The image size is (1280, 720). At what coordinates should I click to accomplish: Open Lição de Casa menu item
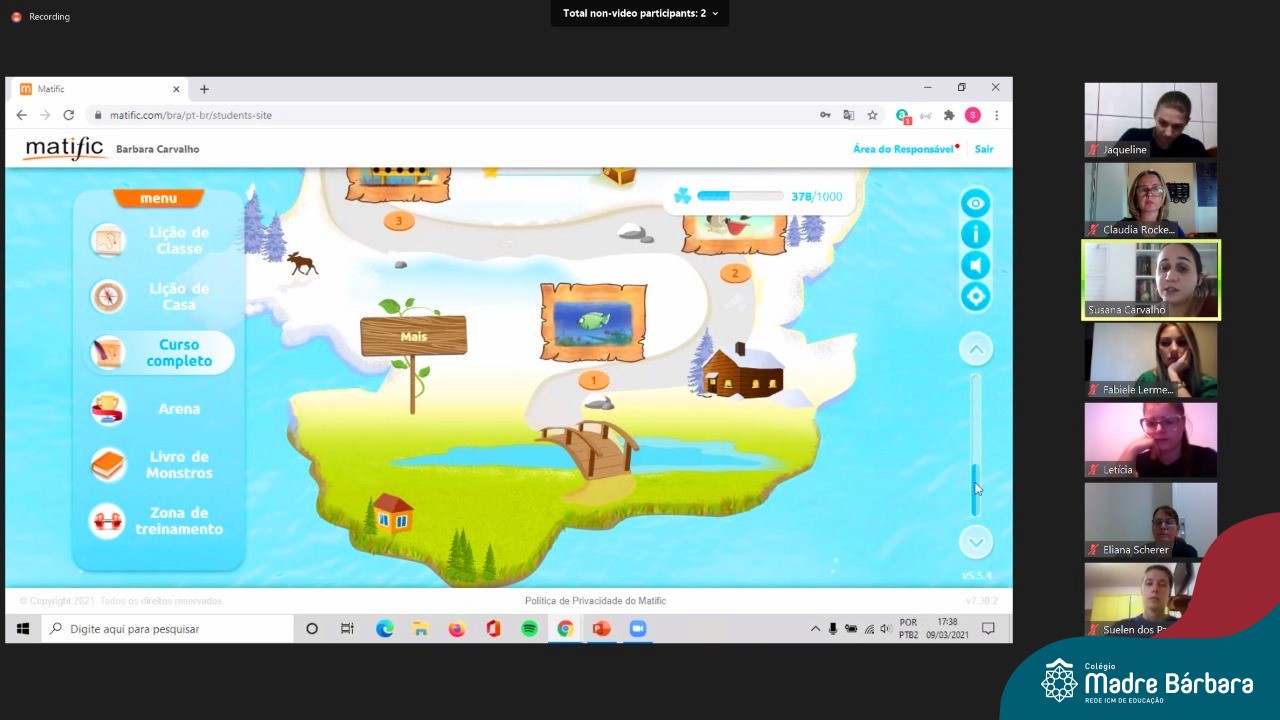[x=108, y=296]
